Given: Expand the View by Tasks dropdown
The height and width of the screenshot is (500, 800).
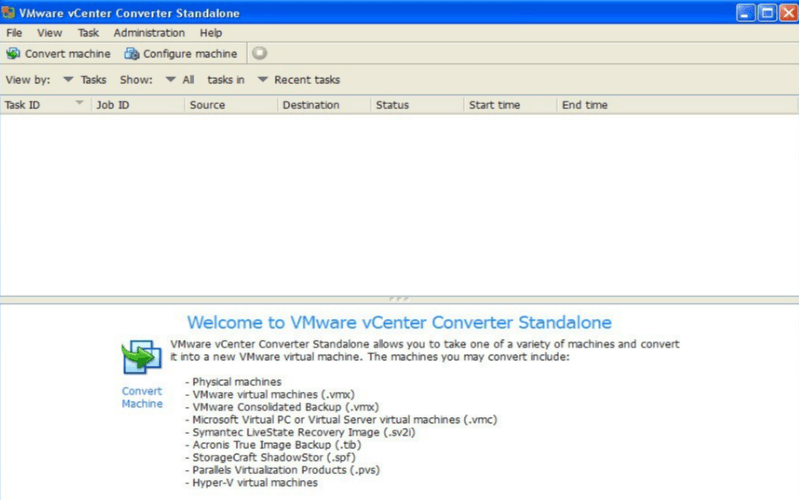Looking at the screenshot, I should coord(68,80).
